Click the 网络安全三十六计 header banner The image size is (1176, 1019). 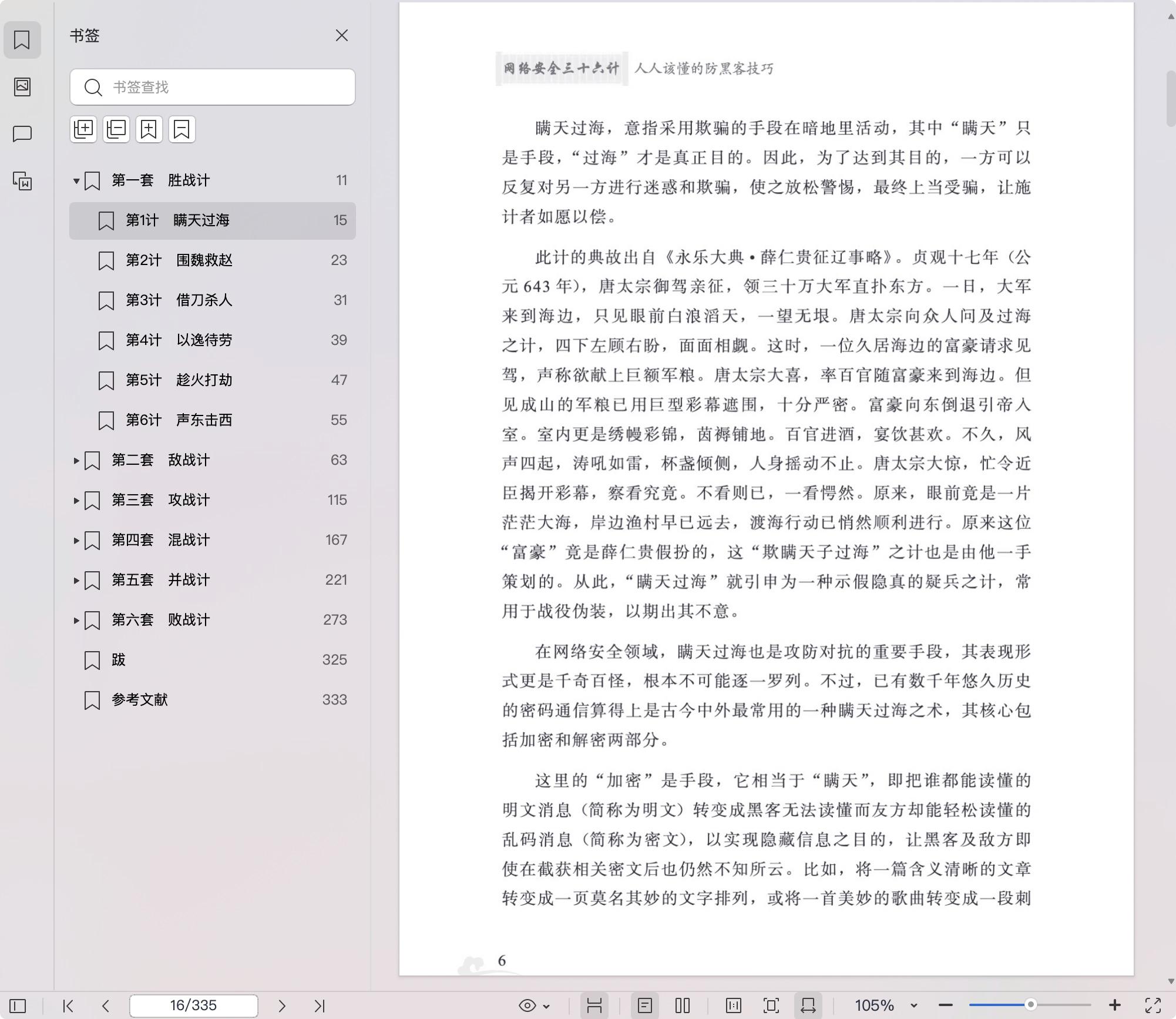point(562,69)
